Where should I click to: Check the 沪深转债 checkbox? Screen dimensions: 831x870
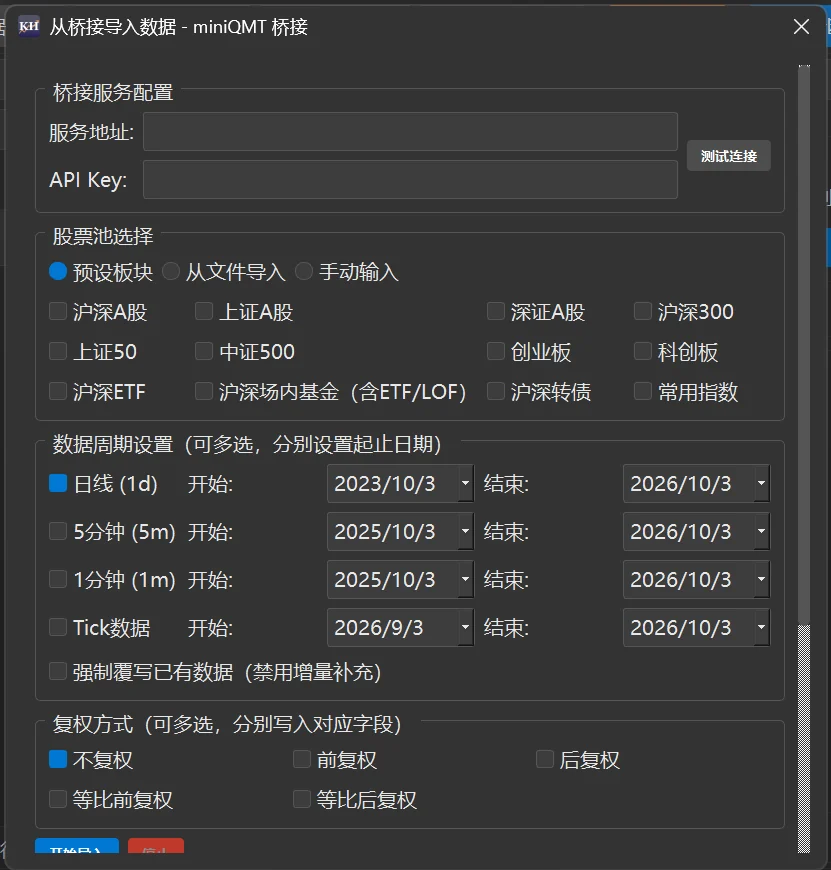[495, 391]
